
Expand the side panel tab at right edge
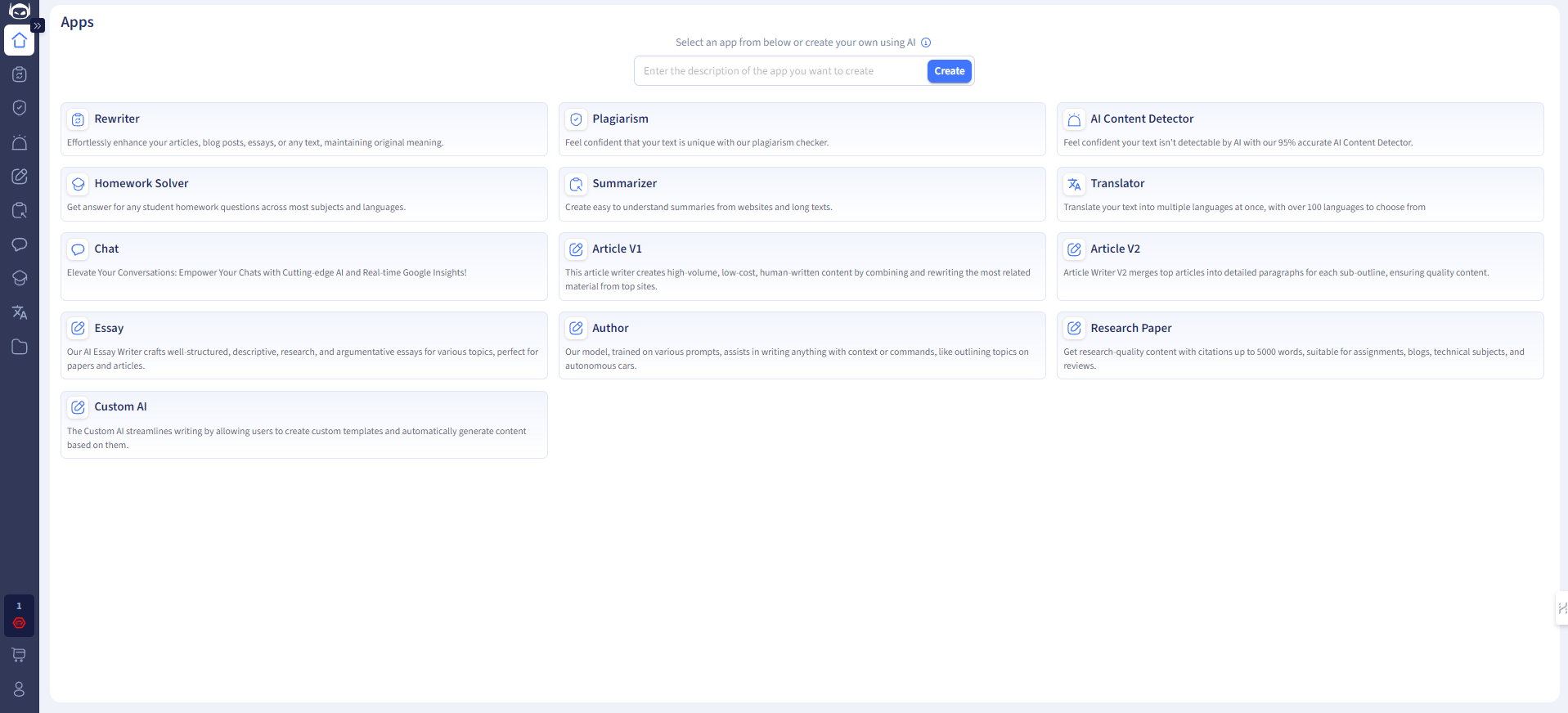(1561, 608)
